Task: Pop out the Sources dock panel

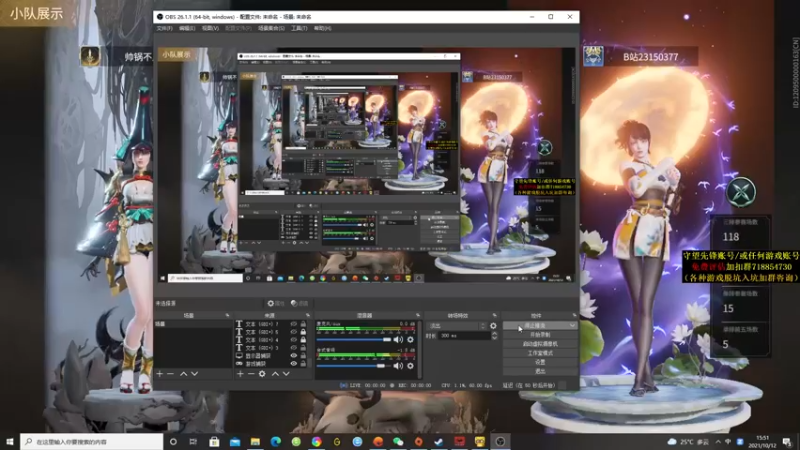Action: click(308, 315)
